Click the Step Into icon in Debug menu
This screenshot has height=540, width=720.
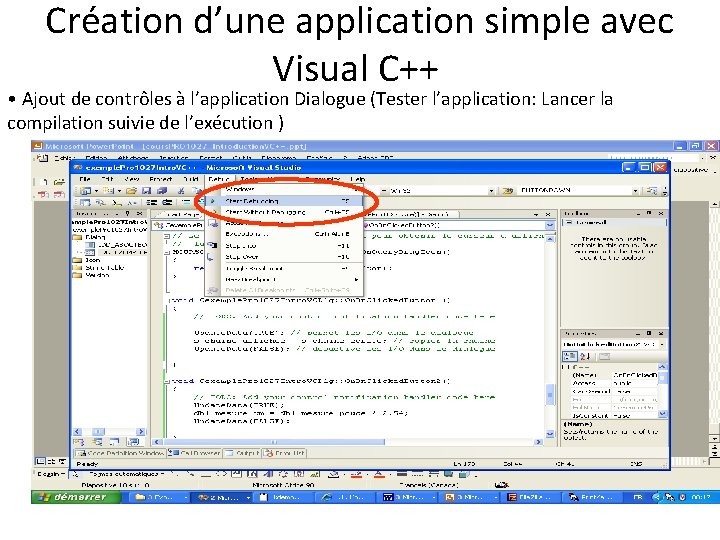pos(212,246)
